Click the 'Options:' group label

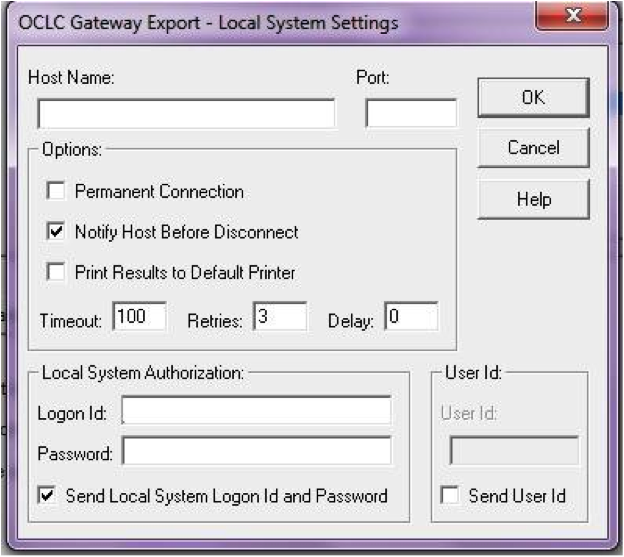[72, 150]
